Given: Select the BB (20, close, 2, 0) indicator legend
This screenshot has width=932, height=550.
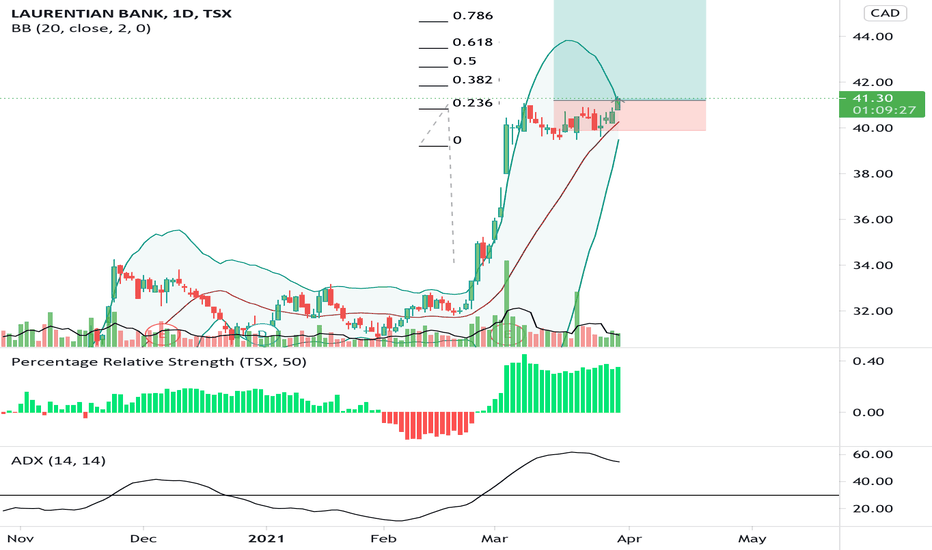Looking at the screenshot, I should point(81,28).
